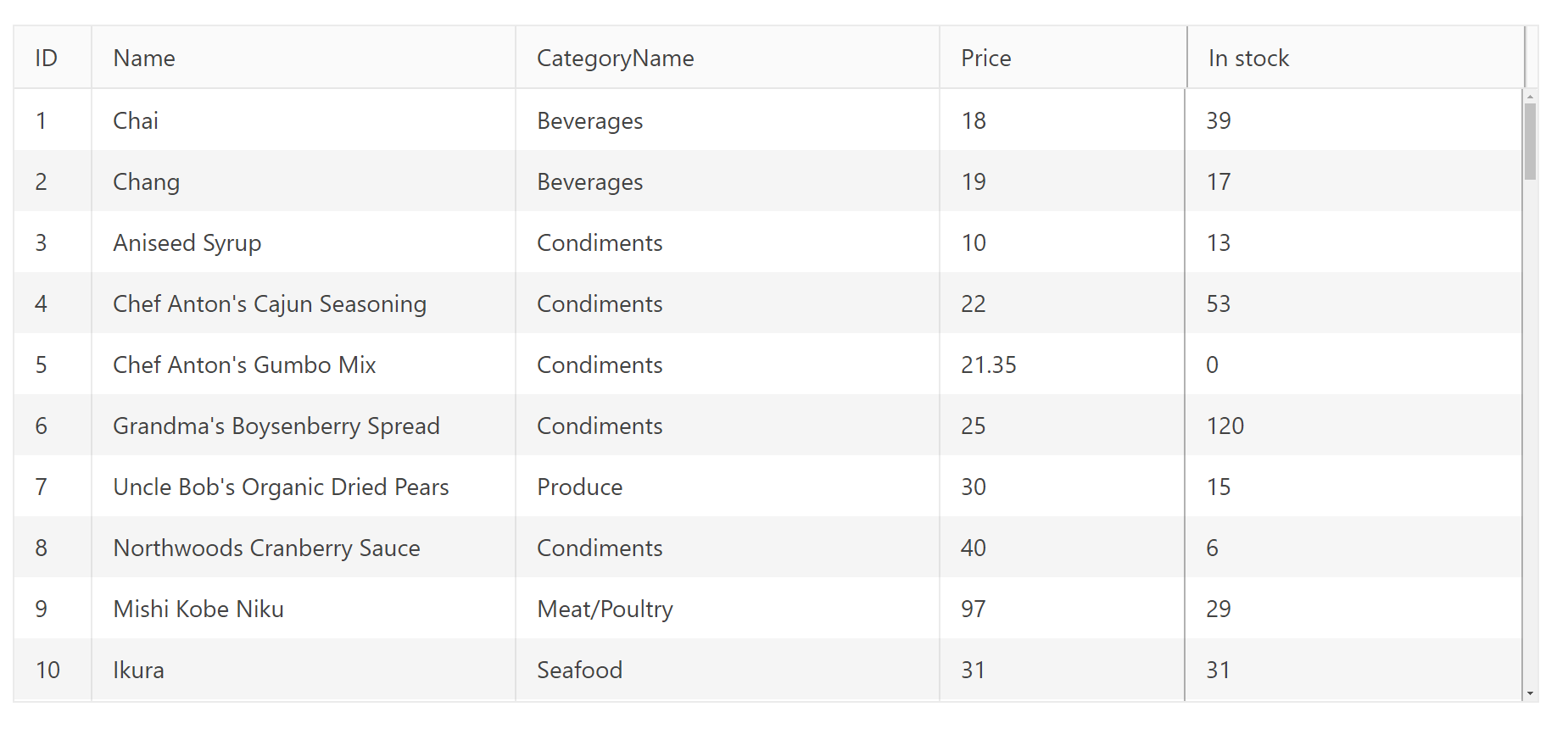Sort by the Name column header

click(x=144, y=58)
